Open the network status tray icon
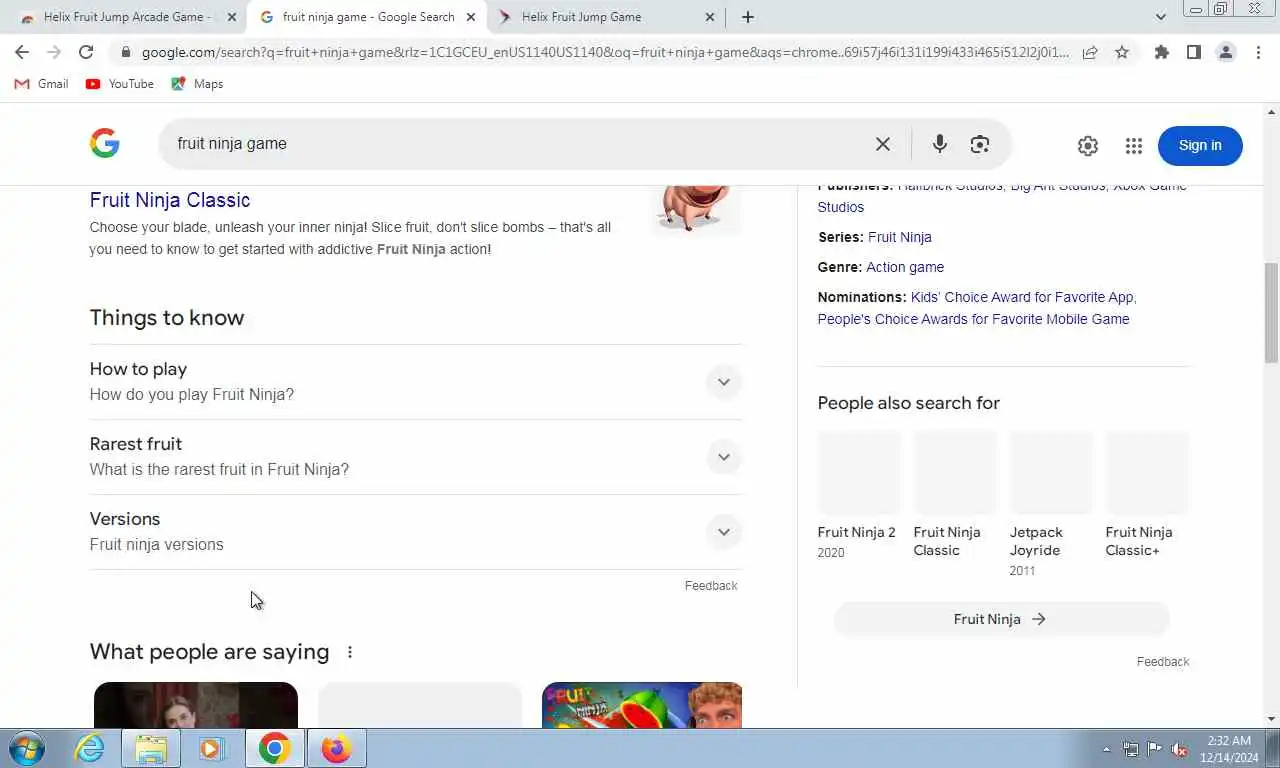The image size is (1280, 768). tap(1131, 749)
